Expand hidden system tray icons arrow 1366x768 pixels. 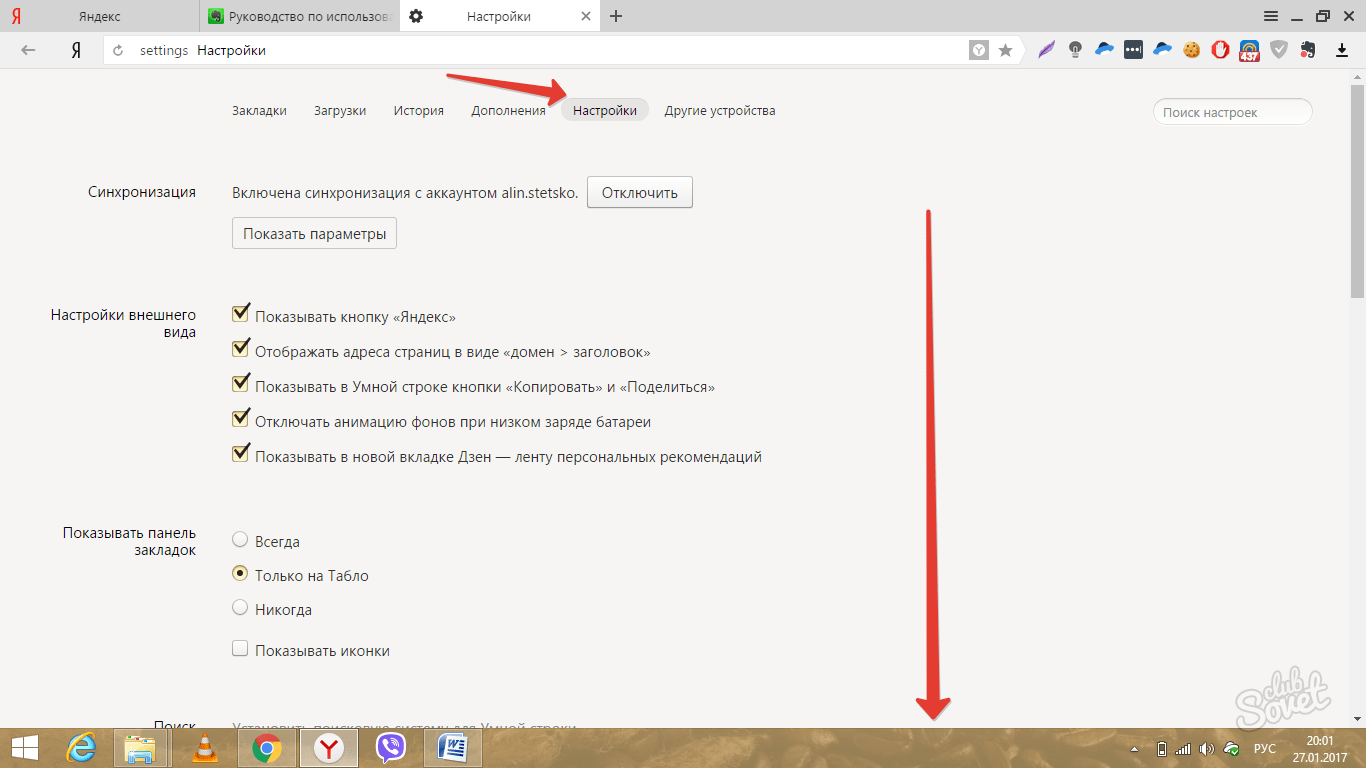click(1134, 749)
